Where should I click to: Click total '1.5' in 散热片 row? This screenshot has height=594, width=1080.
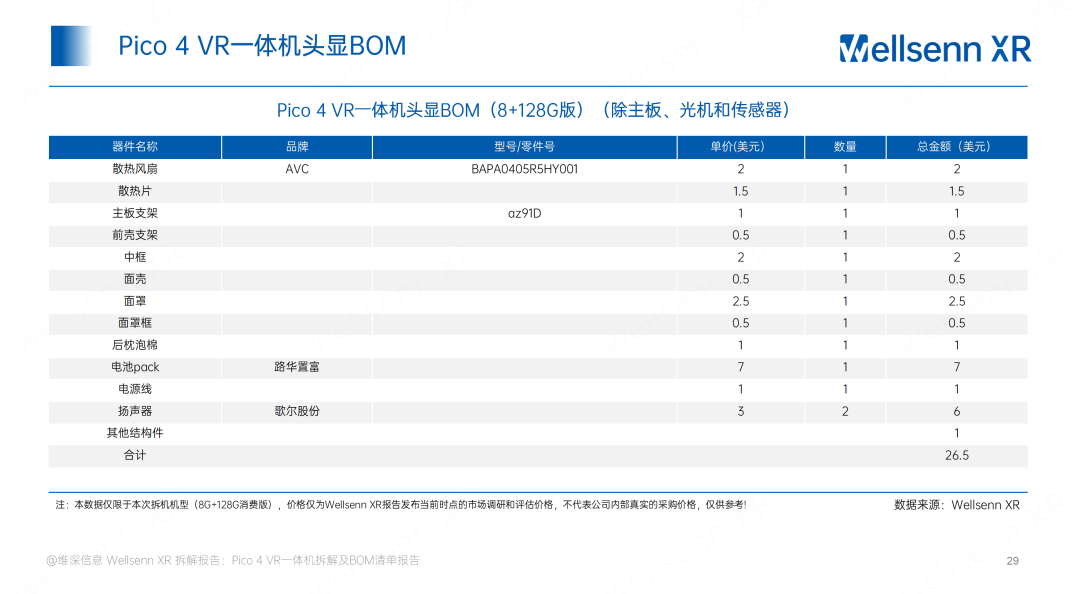[x=957, y=191]
